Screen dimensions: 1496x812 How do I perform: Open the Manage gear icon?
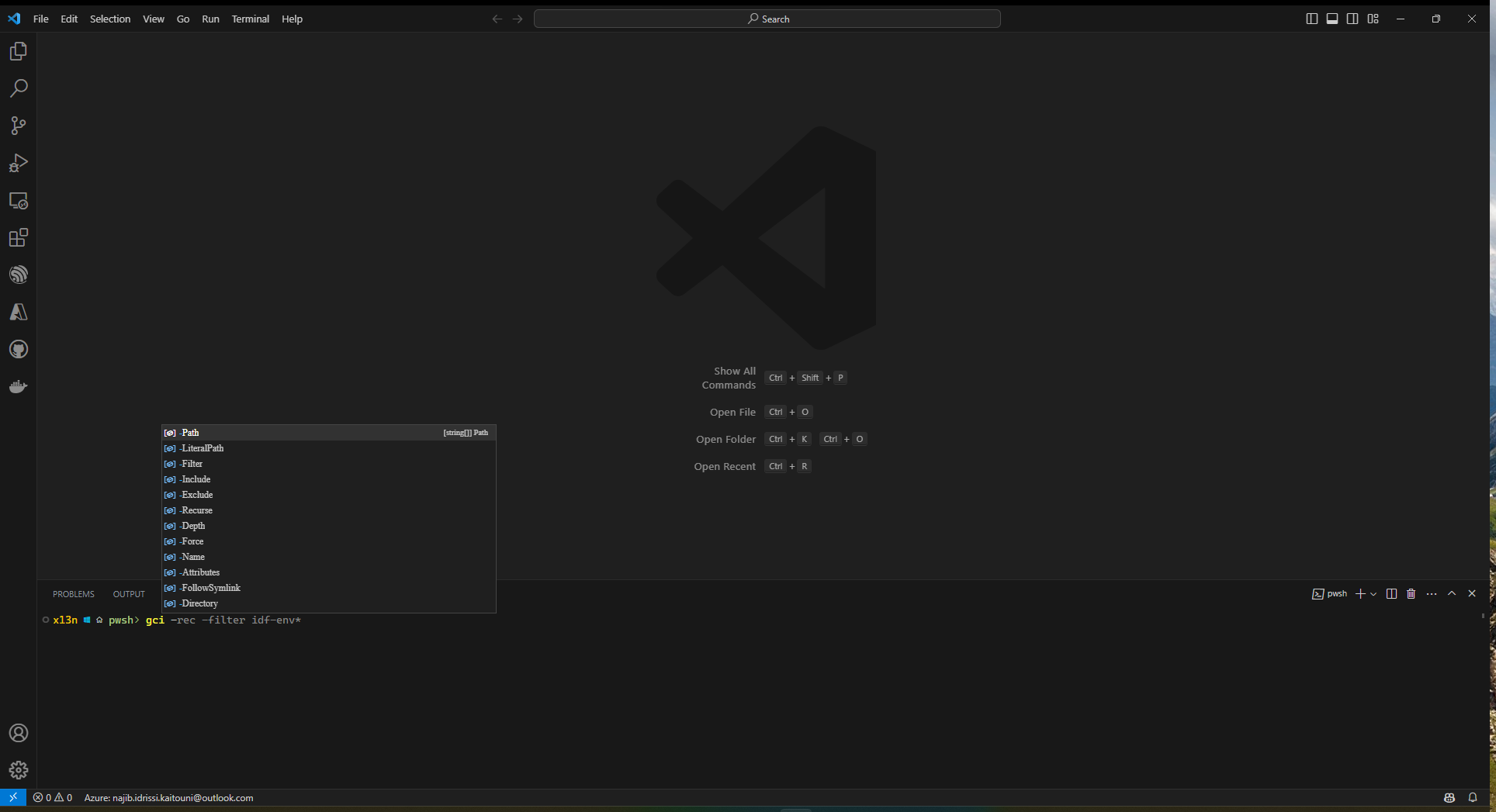click(x=19, y=770)
